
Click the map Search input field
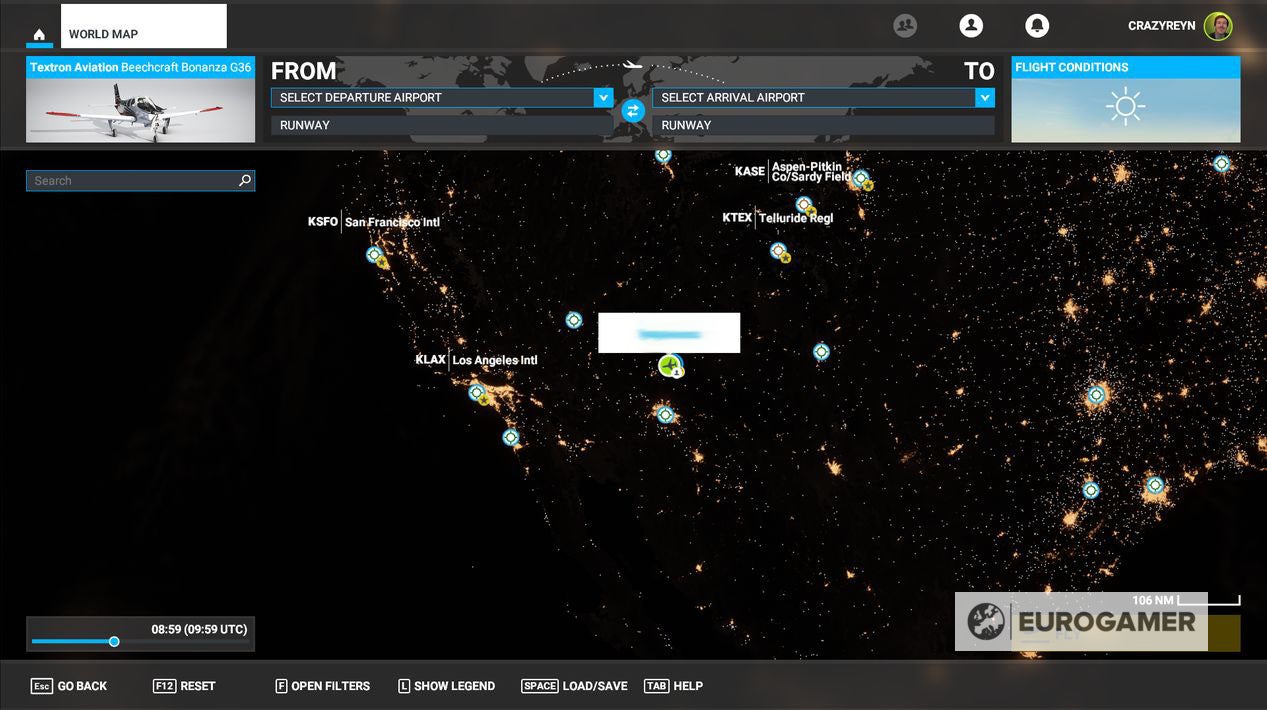[132, 181]
